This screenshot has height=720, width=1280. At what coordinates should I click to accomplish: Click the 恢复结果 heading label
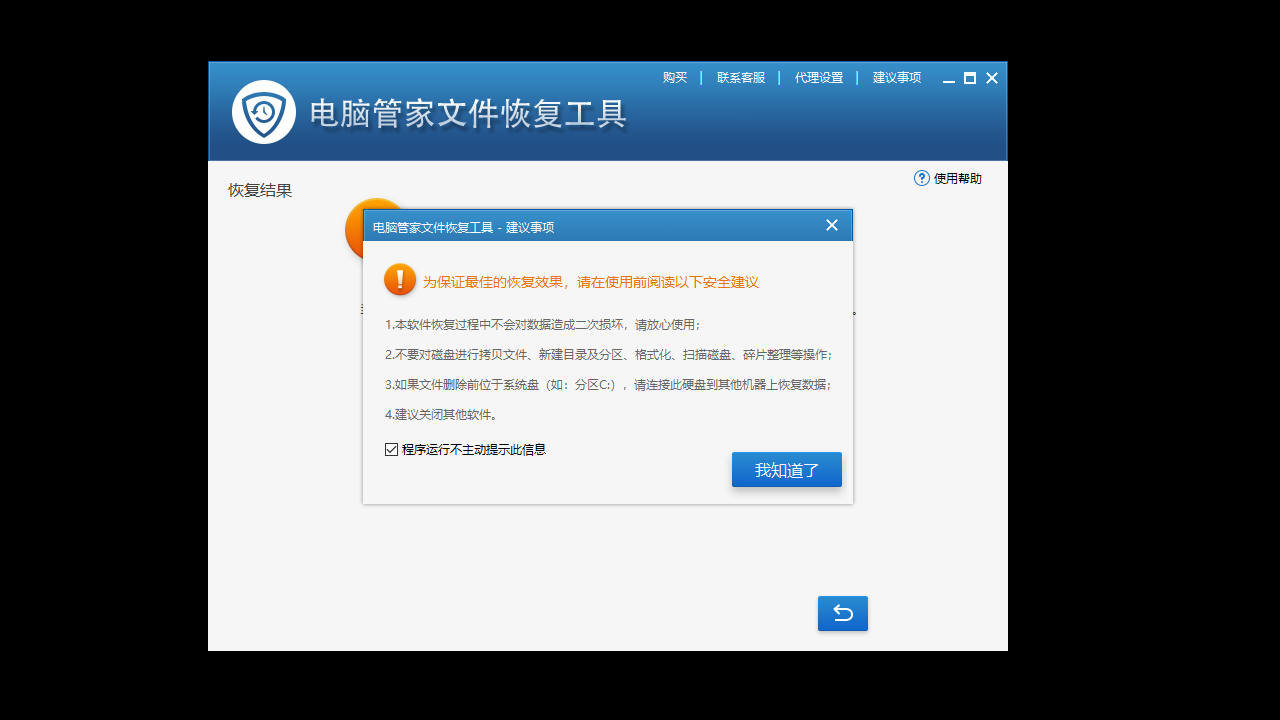[x=259, y=190]
